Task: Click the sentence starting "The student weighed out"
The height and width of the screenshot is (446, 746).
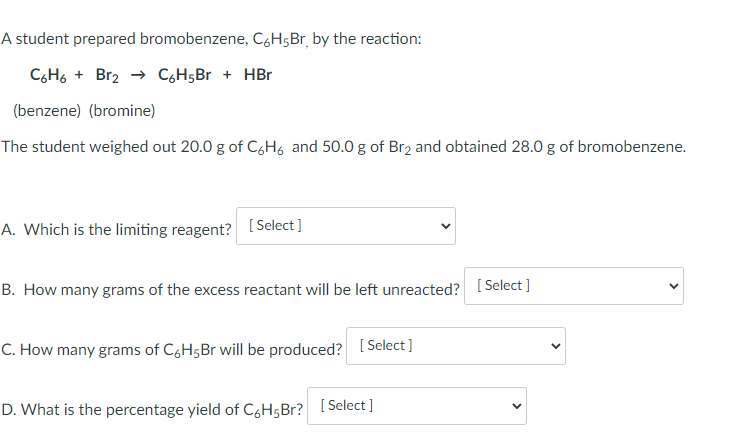Action: click(343, 147)
